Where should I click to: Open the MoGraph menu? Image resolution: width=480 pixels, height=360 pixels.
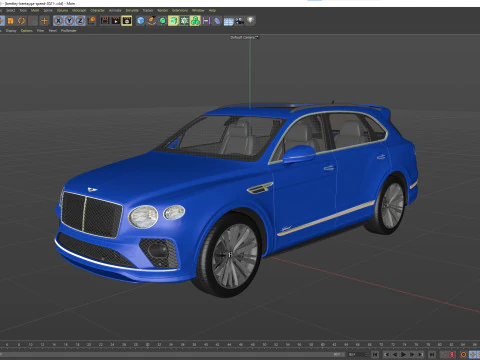click(x=79, y=10)
